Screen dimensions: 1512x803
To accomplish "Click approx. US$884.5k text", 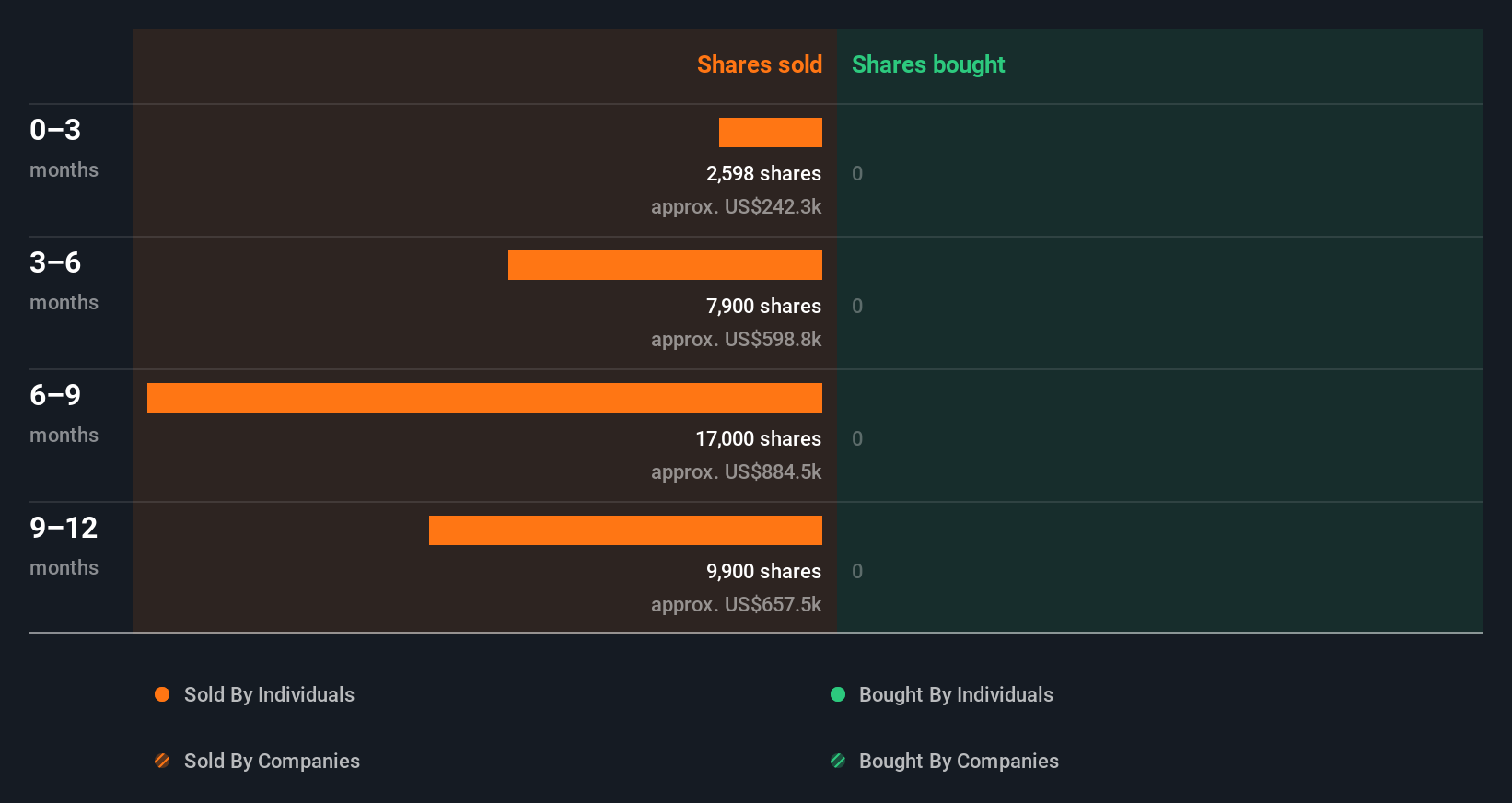I will 736,471.
